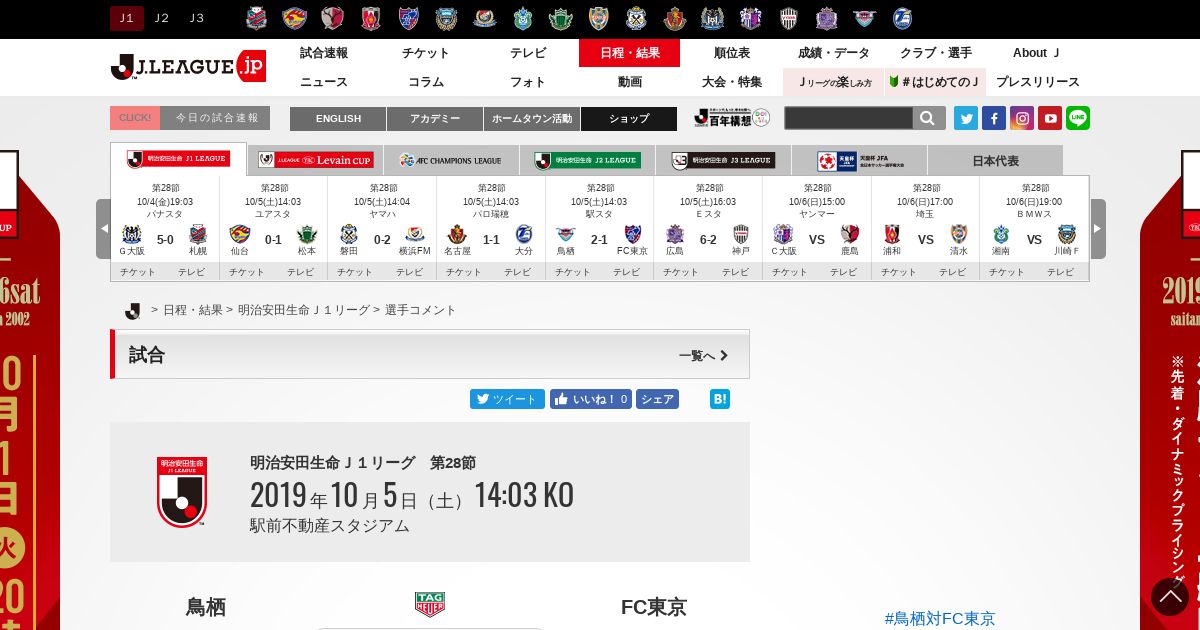Open the プレスリリース menu item
Screen dimensions: 1200x630
pos(1038,82)
